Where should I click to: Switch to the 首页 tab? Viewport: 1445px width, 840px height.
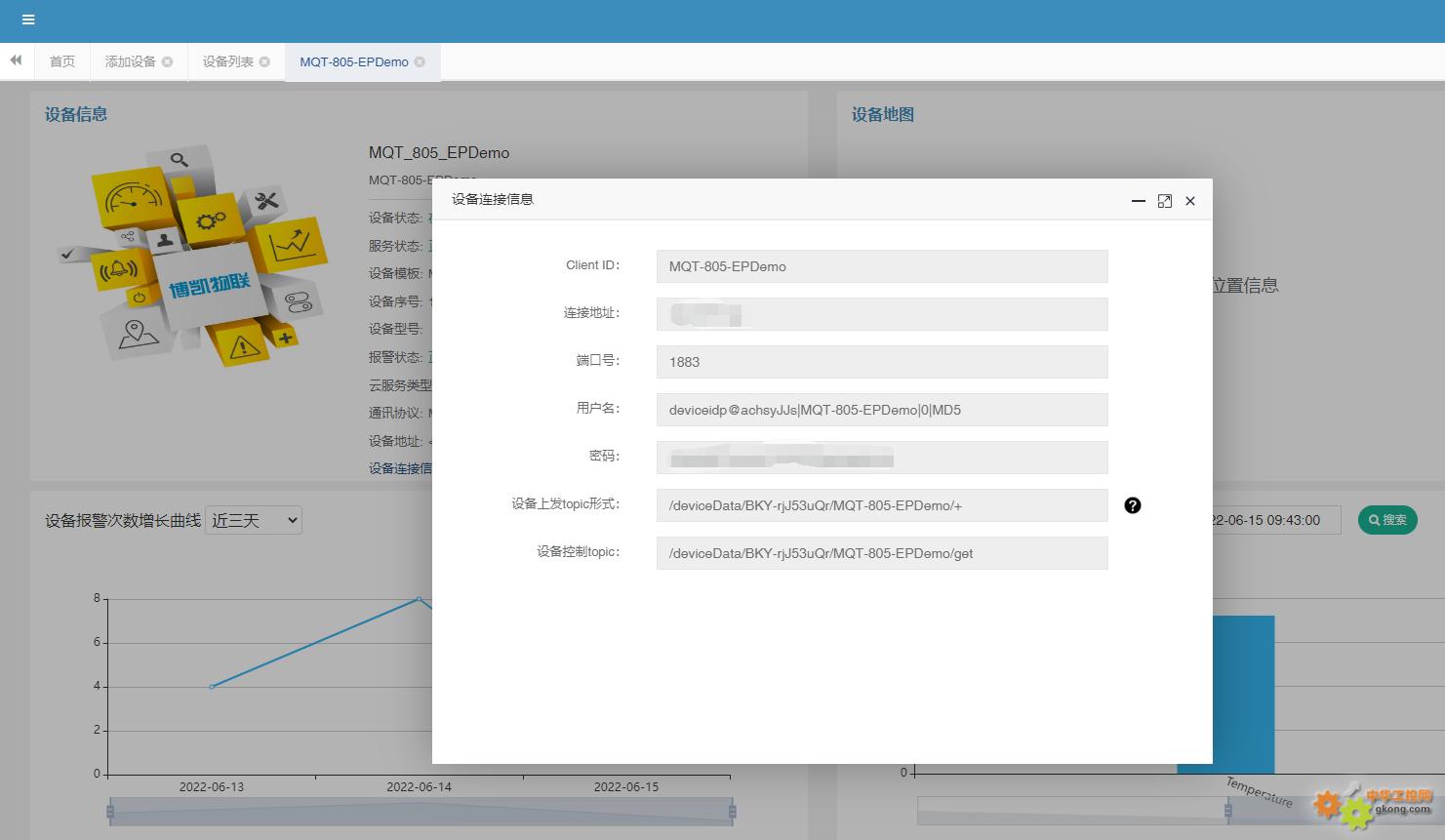tap(62, 61)
